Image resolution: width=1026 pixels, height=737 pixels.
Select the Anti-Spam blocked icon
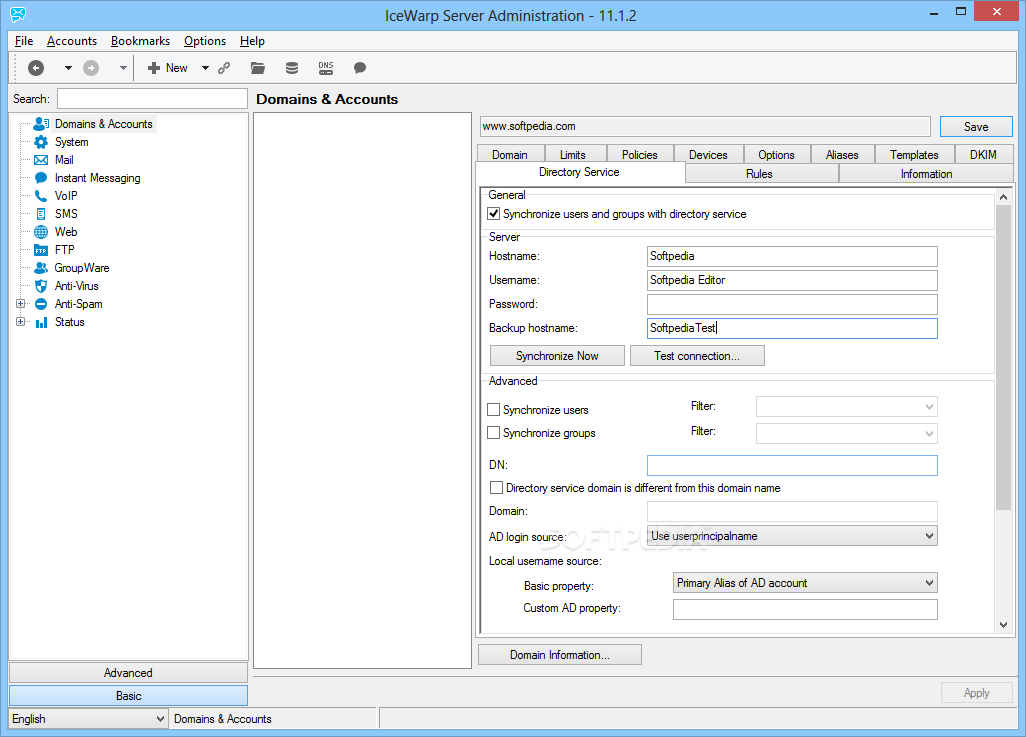41,304
